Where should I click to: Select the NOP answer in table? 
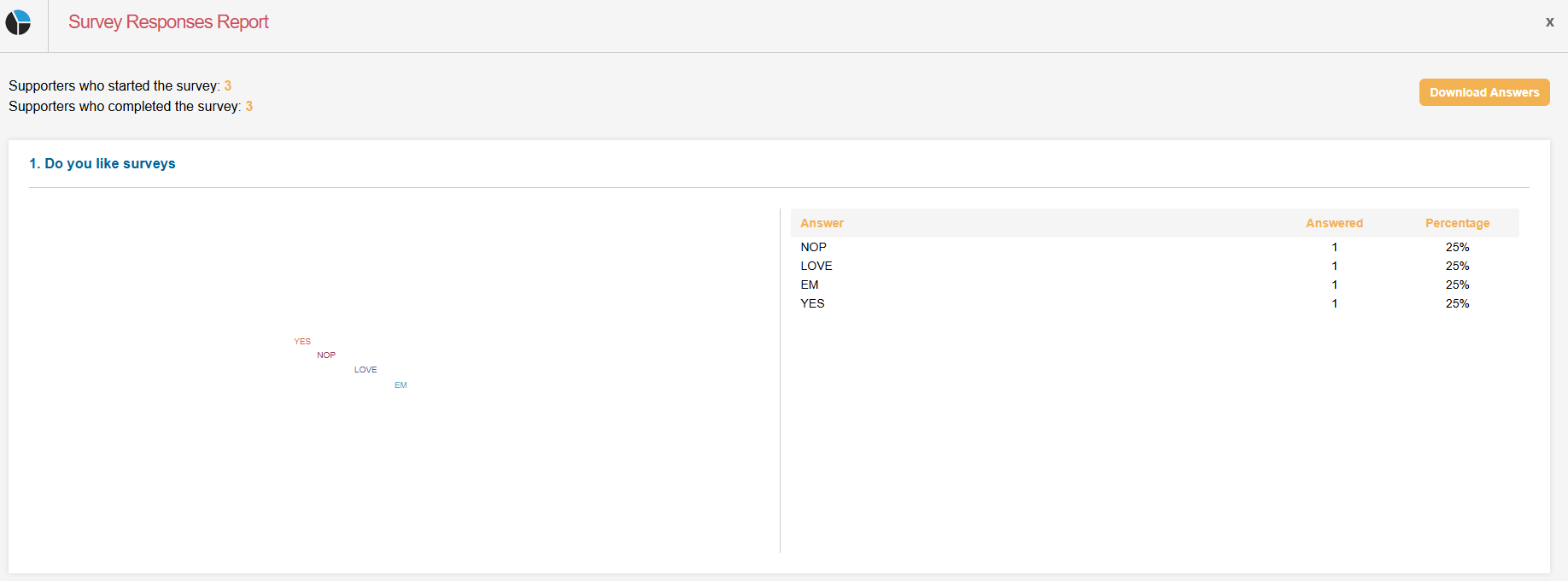click(x=813, y=247)
